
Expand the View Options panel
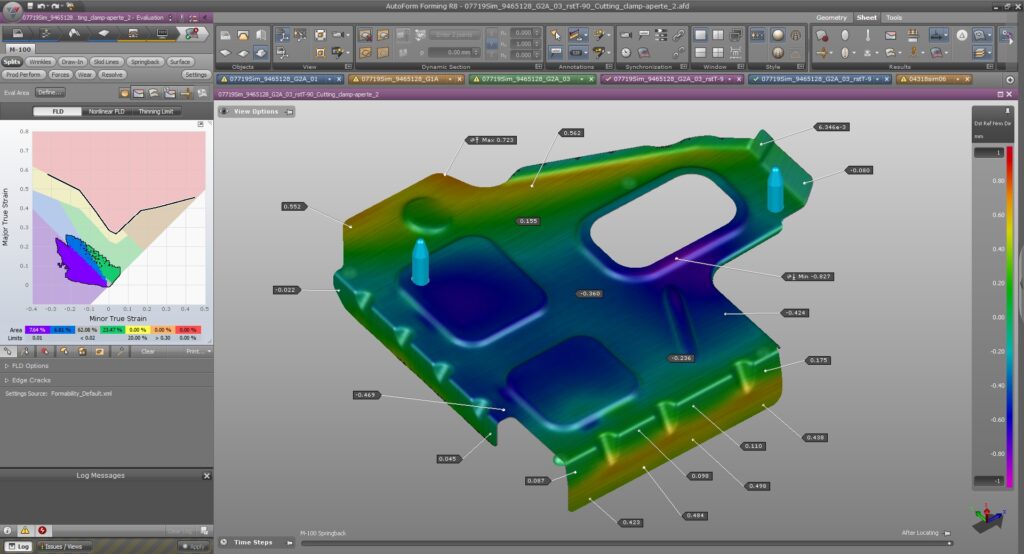pos(257,112)
